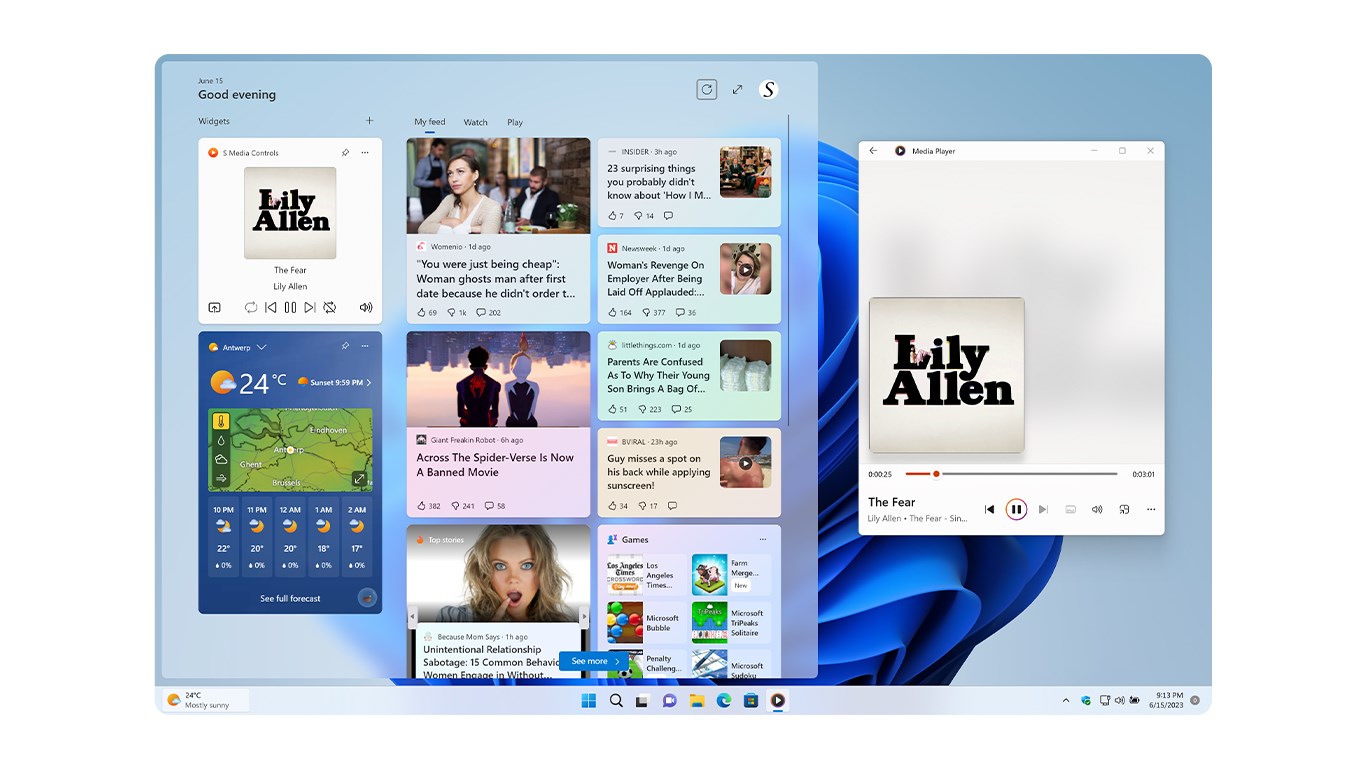Select temperature map layer
Screen dimensions: 1366x768
coord(221,421)
